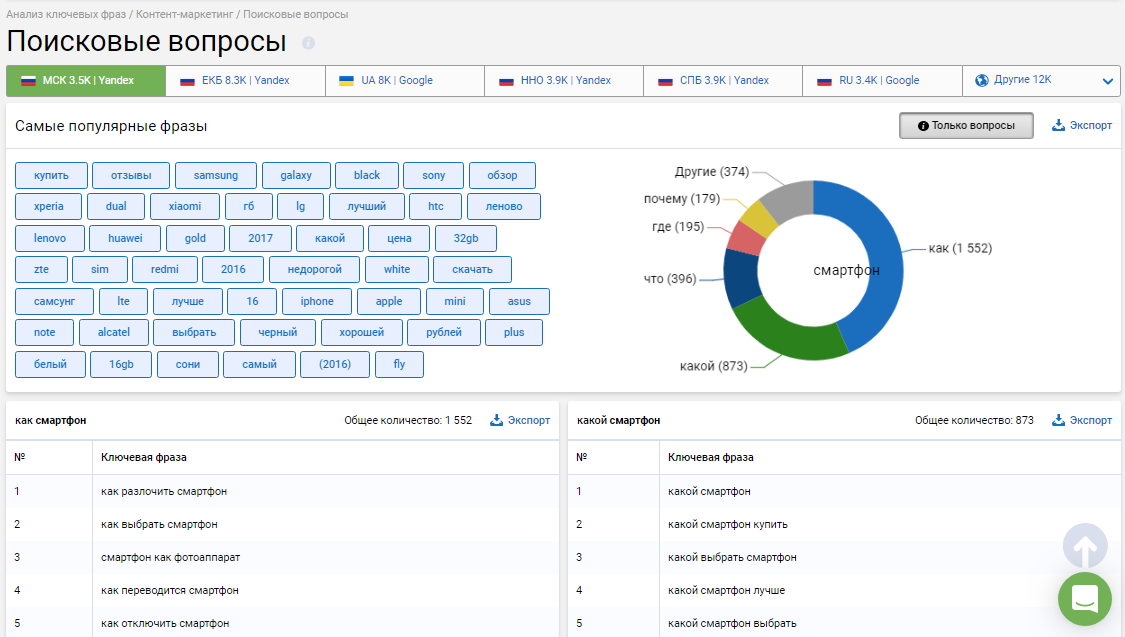The width and height of the screenshot is (1125, 637).
Task: Select the 'купить' phrase tag
Action: [x=52, y=175]
